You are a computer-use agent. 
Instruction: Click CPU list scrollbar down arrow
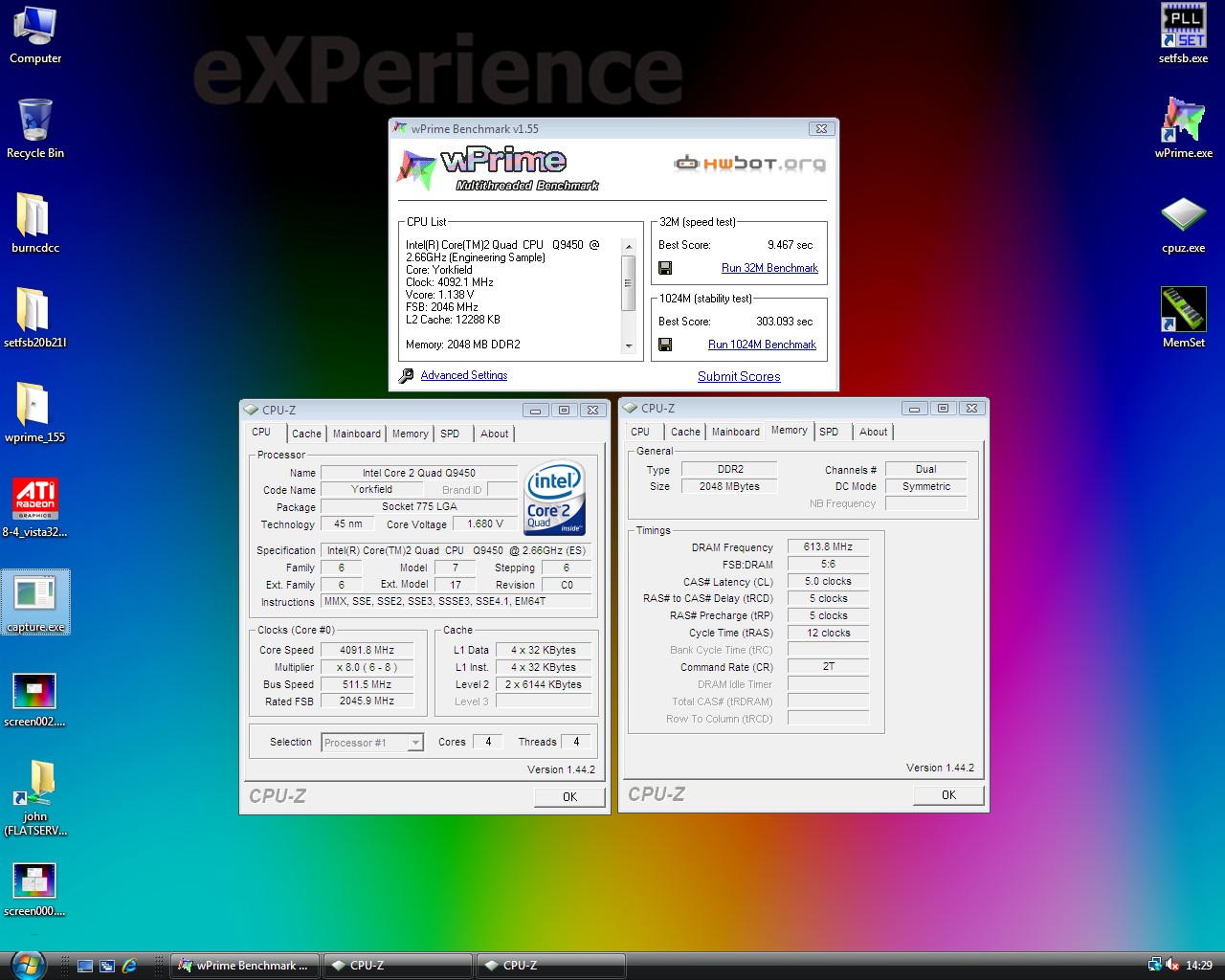click(x=629, y=345)
